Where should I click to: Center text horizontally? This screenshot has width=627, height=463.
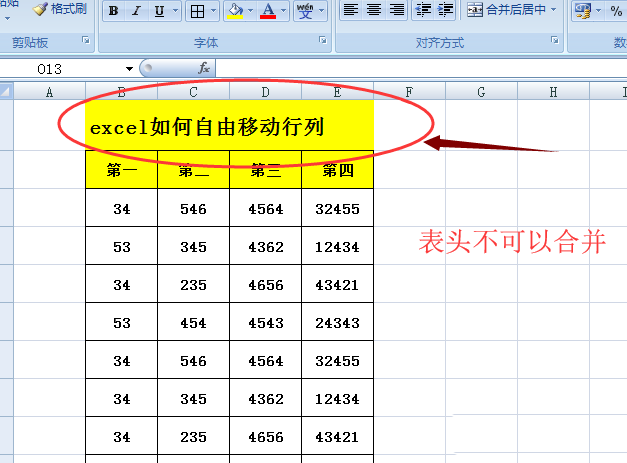tap(374, 10)
